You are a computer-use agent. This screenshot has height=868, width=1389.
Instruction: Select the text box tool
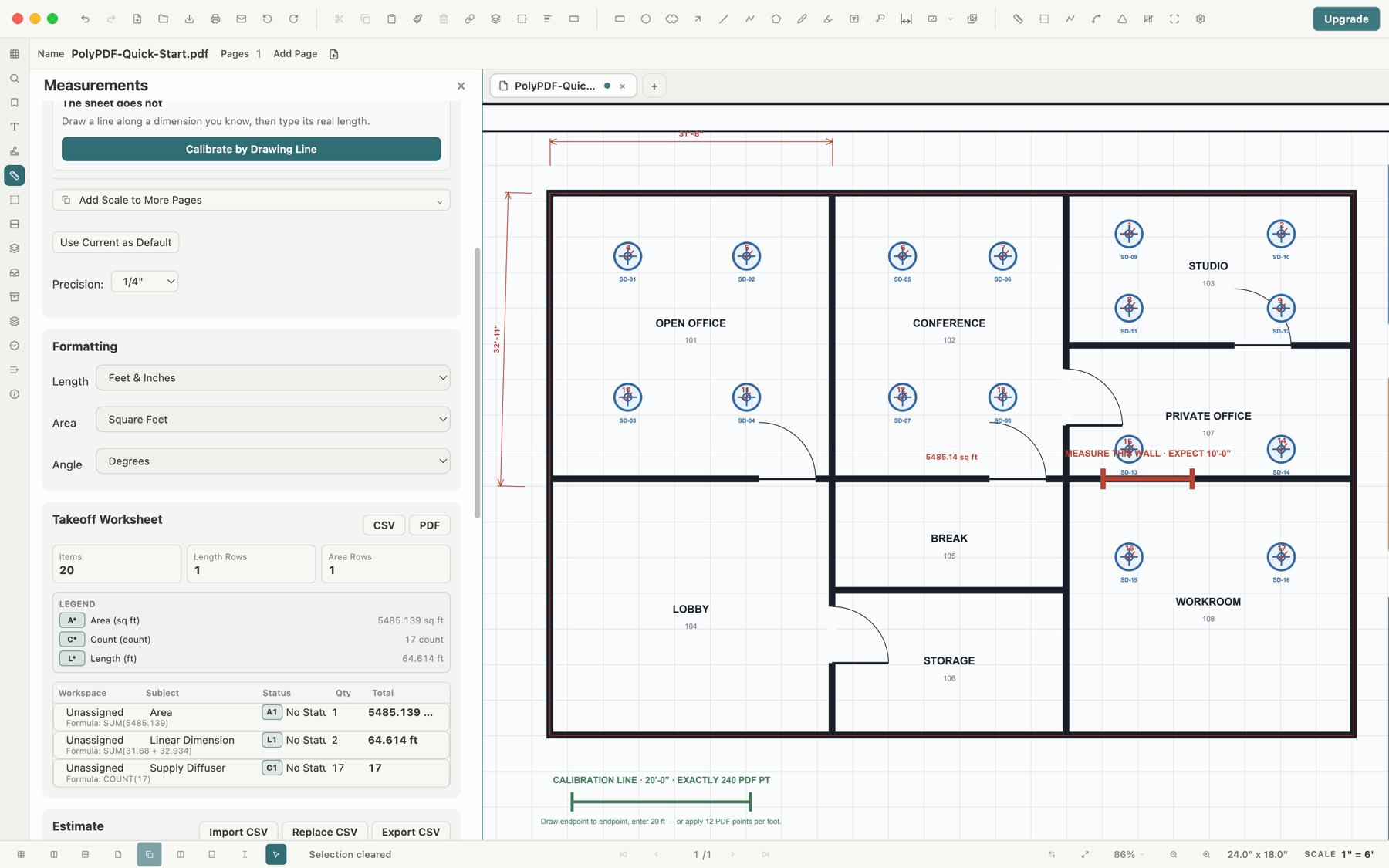pyautogui.click(x=854, y=19)
